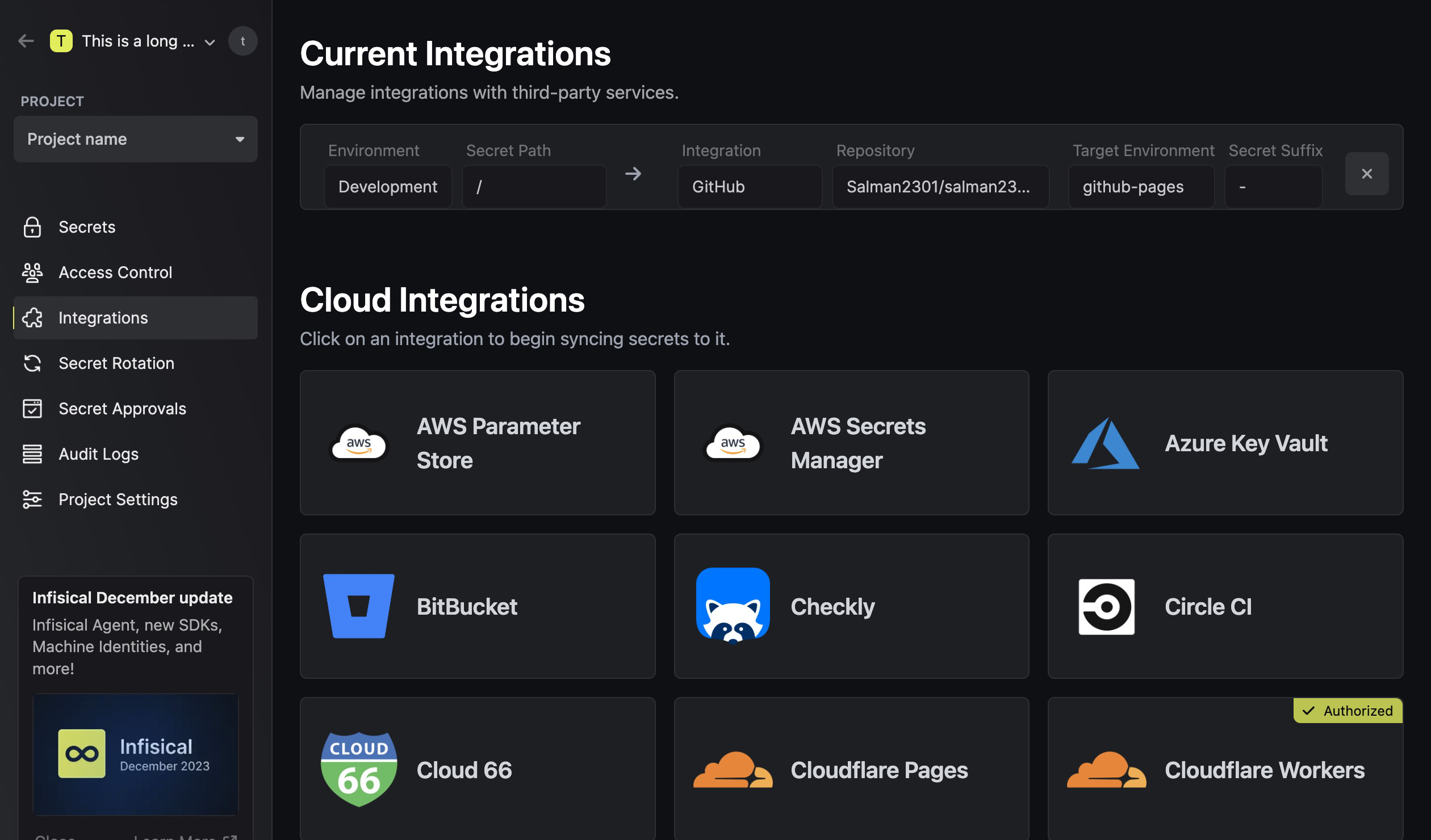Click the Cloudflare Workers cloud logo

(x=1106, y=770)
